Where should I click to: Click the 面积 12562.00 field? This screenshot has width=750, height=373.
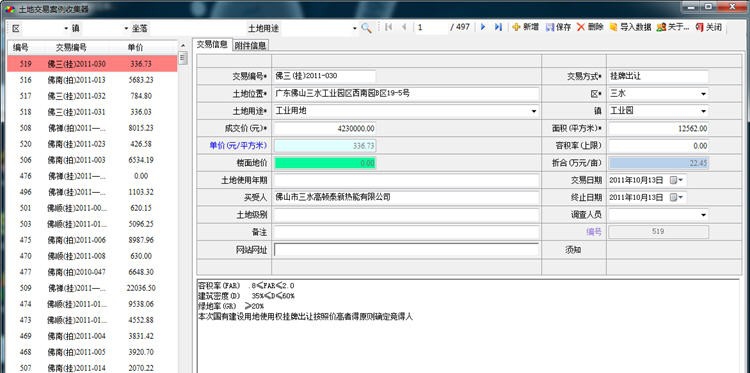click(x=658, y=129)
